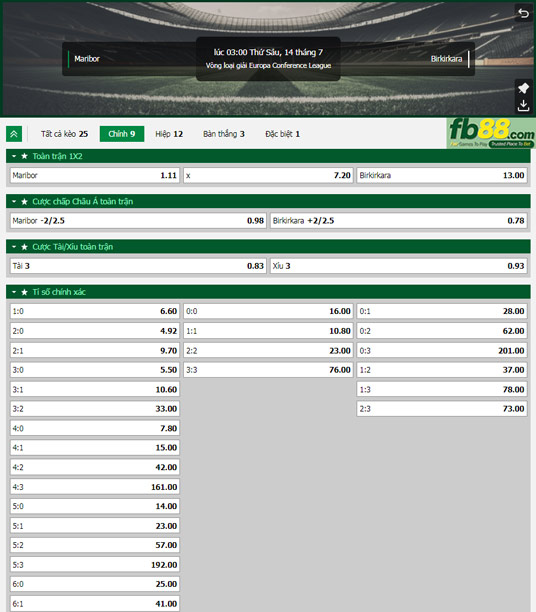The image size is (536, 612).
Task: Select Xỉu 3 at 0.93
Action: click(x=399, y=266)
